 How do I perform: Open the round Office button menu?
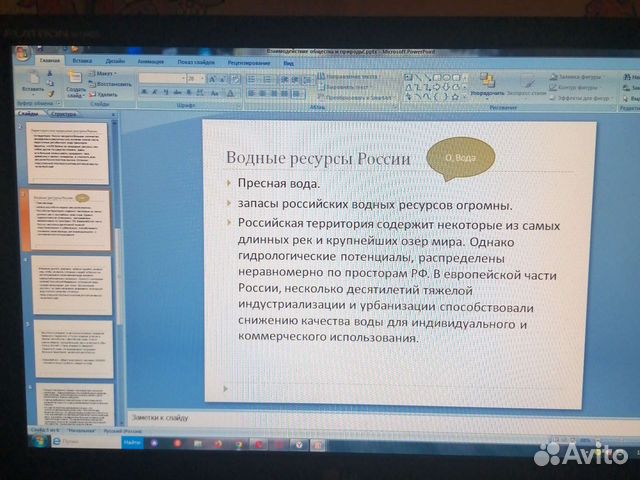pyautogui.click(x=22, y=53)
